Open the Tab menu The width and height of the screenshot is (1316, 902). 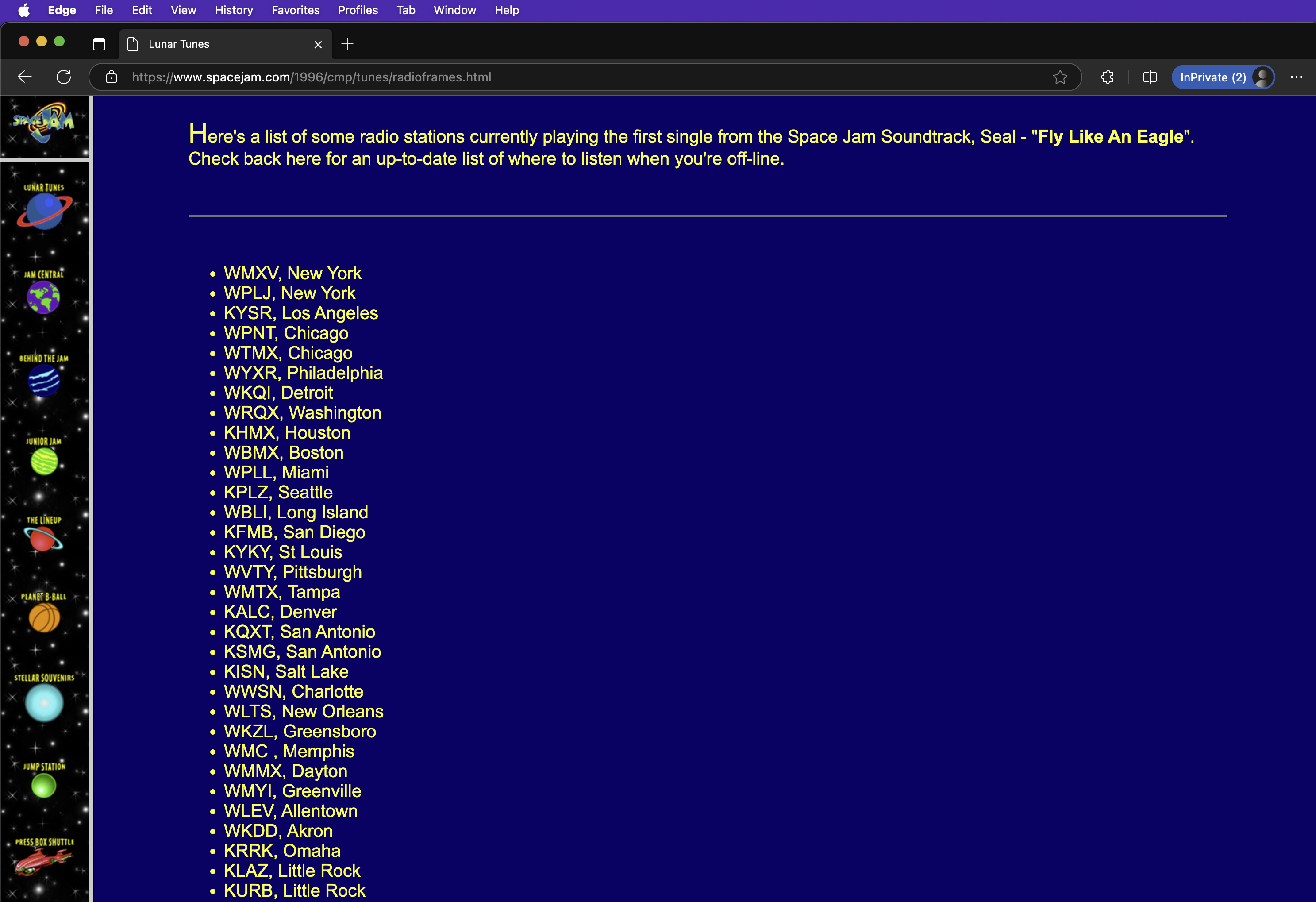pyautogui.click(x=406, y=10)
